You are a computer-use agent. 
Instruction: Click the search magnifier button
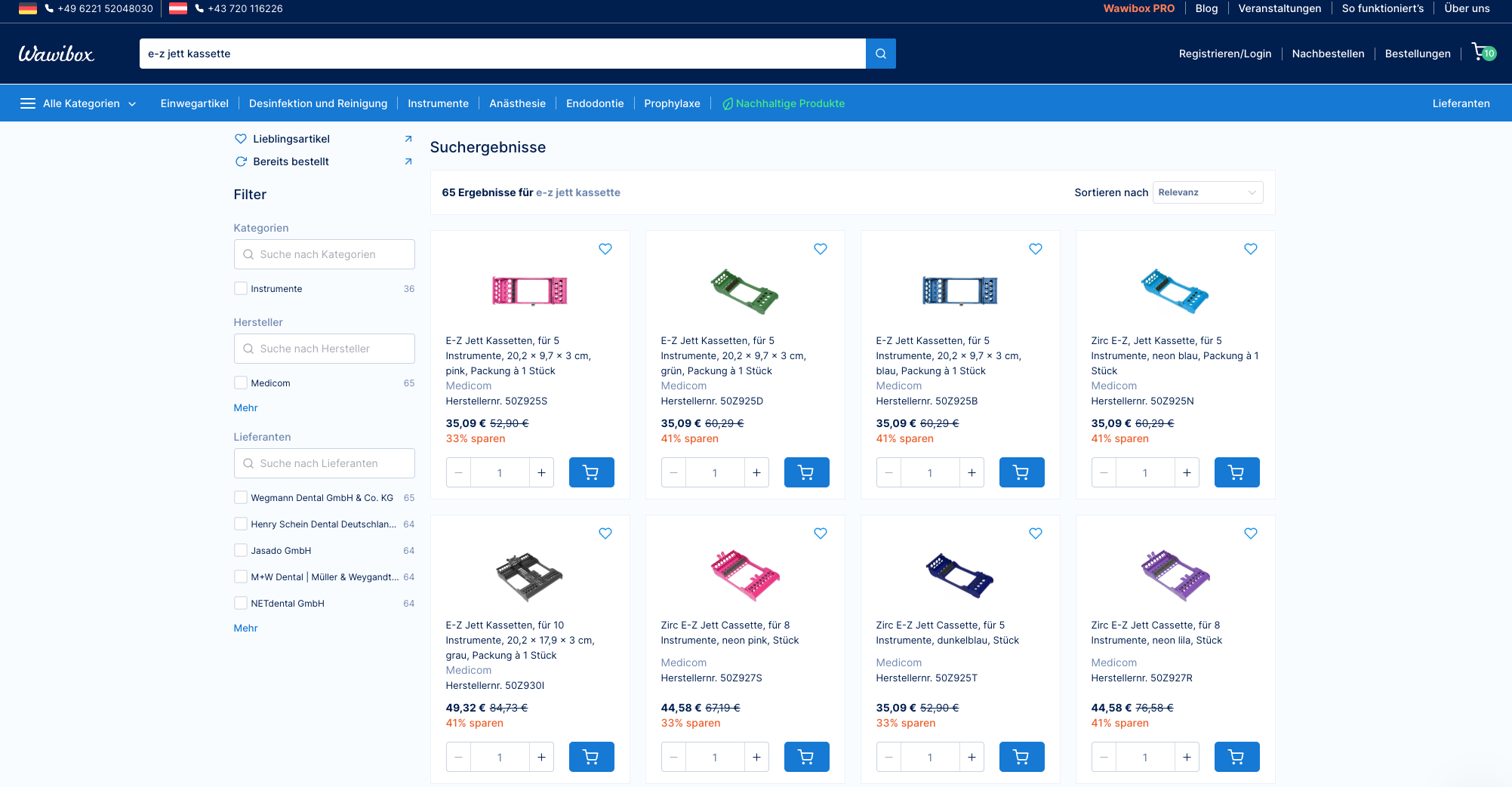click(x=880, y=54)
